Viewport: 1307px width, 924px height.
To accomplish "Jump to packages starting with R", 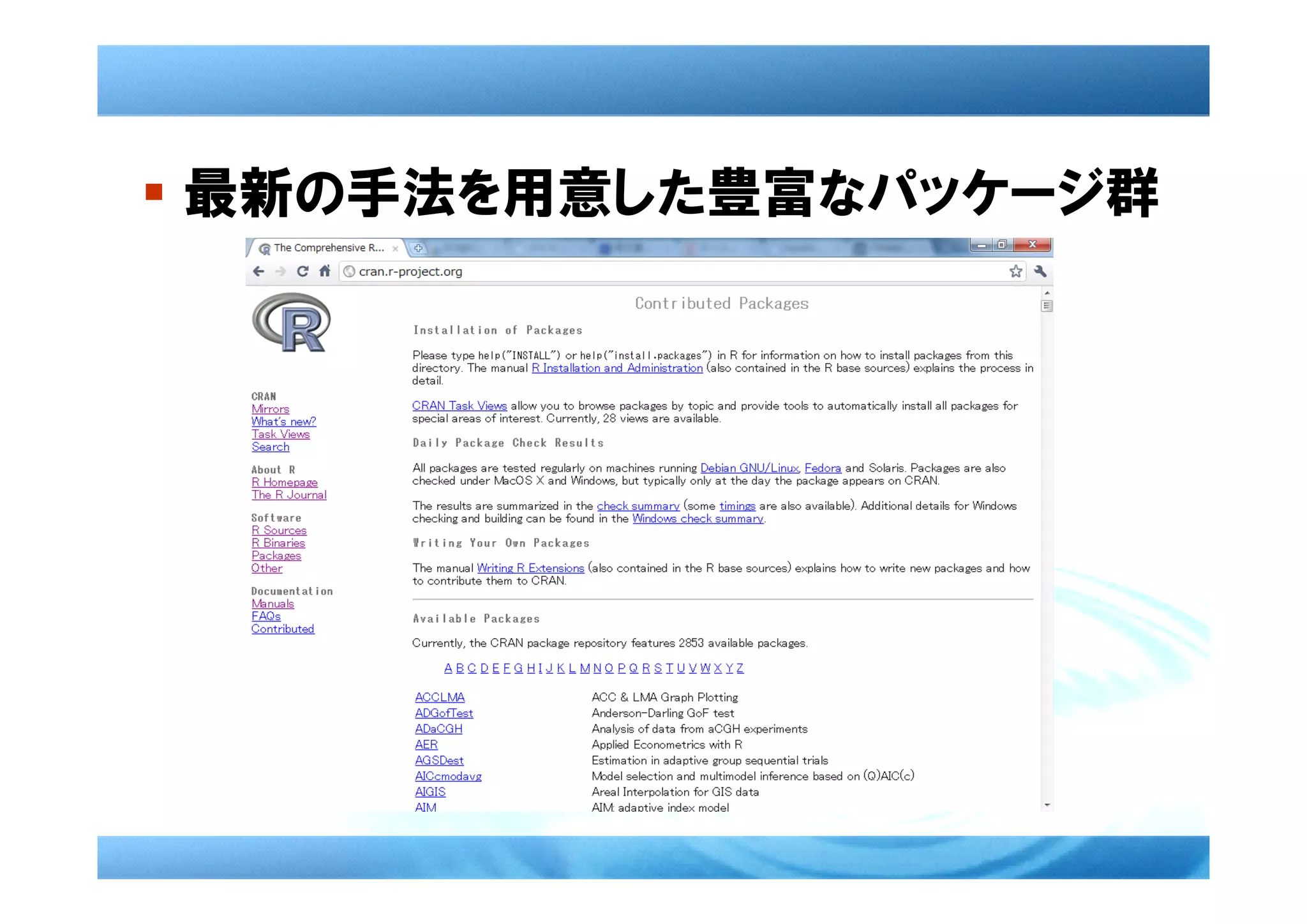I will 646,668.
